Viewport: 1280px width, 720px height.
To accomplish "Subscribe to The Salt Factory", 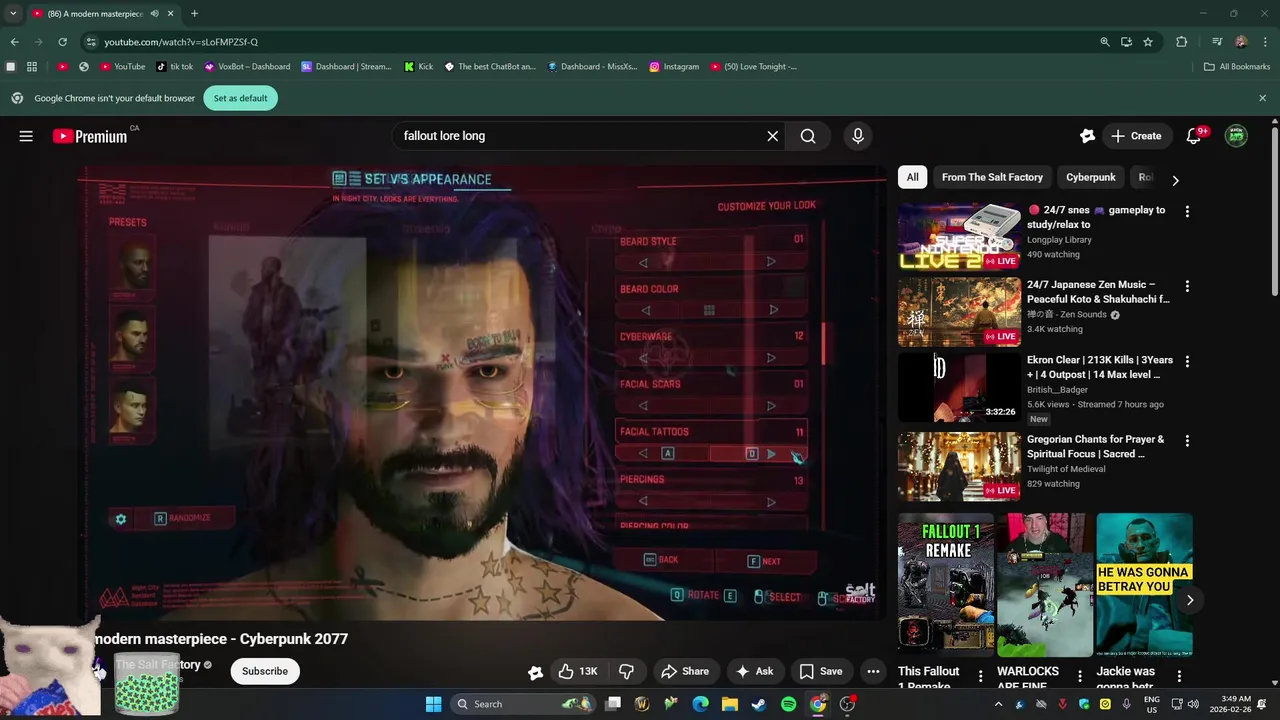I will click(265, 671).
